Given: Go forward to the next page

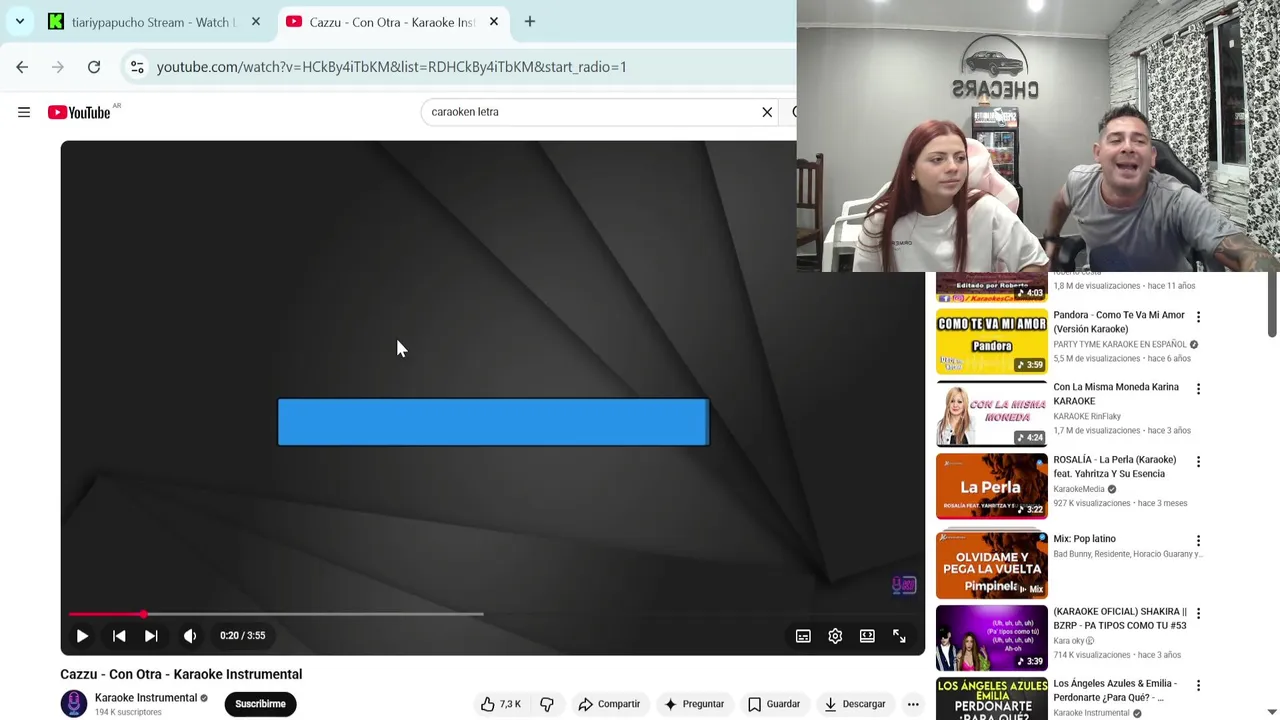Looking at the screenshot, I should coord(58,67).
